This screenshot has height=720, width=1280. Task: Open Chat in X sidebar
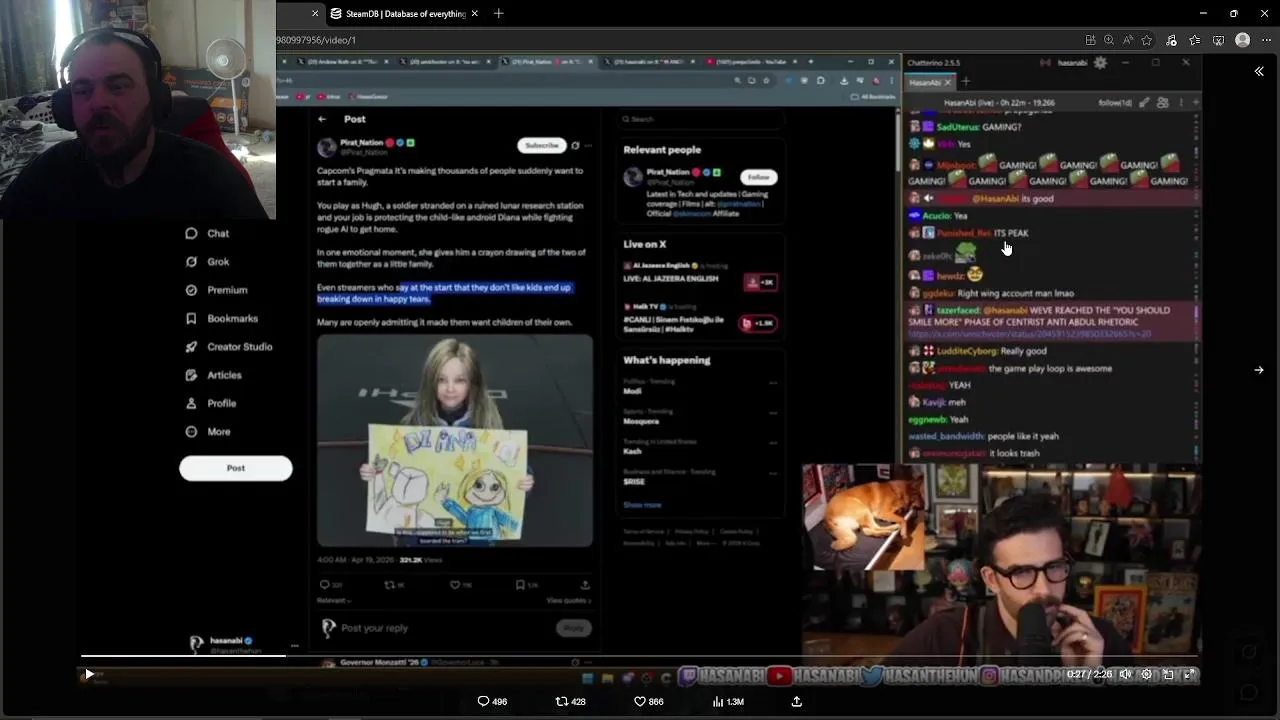pyautogui.click(x=208, y=233)
